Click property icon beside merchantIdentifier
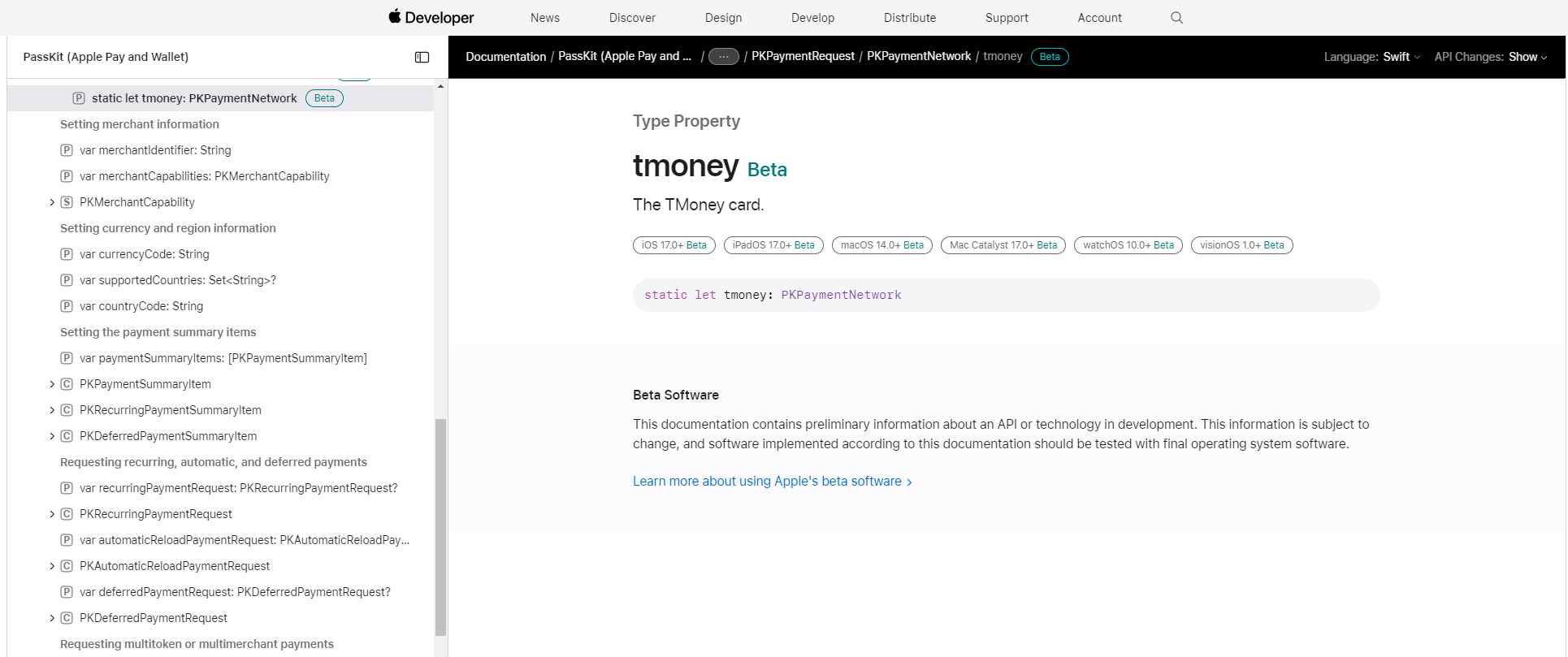This screenshot has height=657, width=1568. (x=67, y=150)
